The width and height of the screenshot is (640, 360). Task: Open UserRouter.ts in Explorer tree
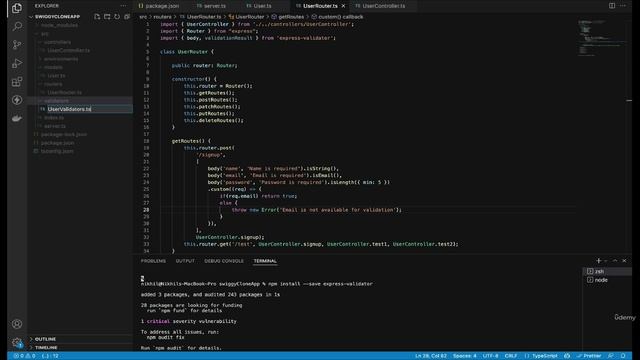click(x=64, y=93)
